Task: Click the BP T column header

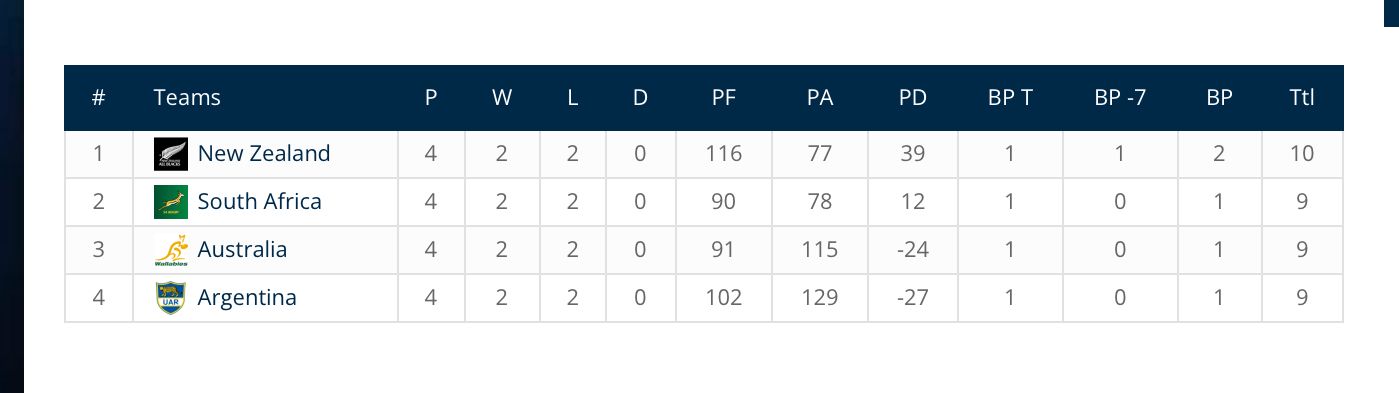Action: 1010,98
